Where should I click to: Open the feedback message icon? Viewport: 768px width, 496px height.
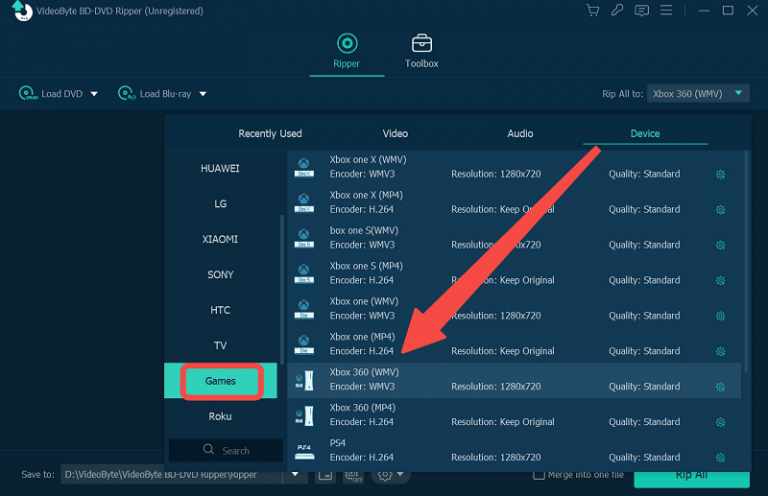[642, 10]
